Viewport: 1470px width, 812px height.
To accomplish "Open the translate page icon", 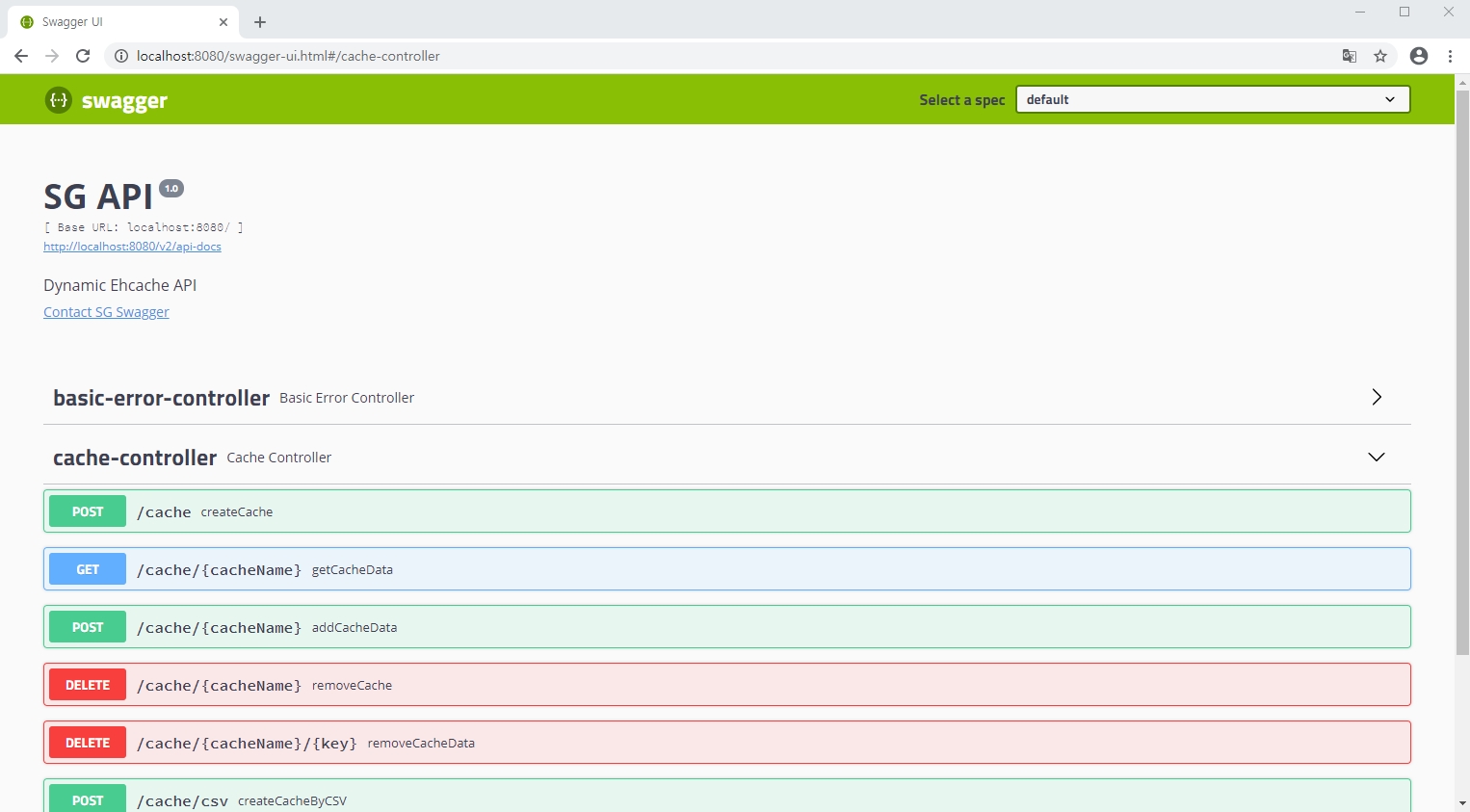I will click(1350, 56).
